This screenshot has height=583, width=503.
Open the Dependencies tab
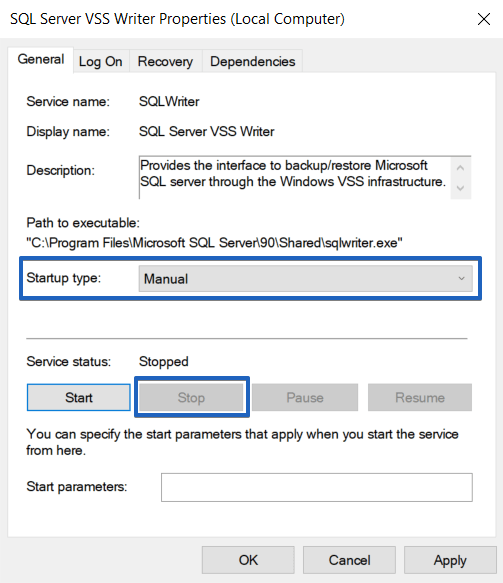(x=252, y=61)
